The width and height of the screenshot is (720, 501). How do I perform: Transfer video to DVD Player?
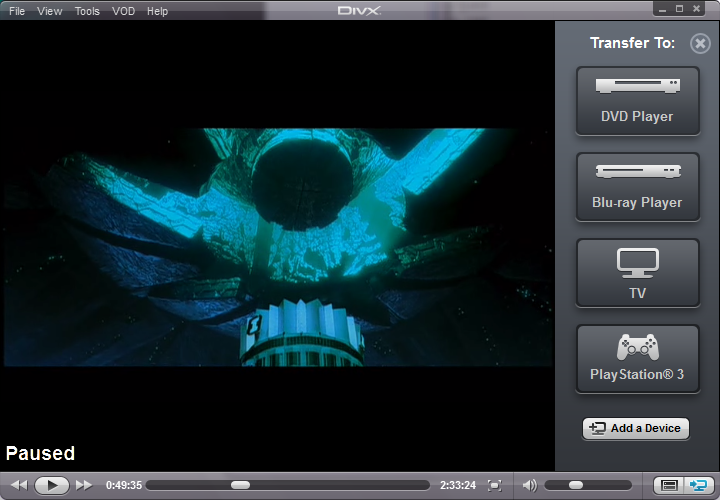[638, 101]
